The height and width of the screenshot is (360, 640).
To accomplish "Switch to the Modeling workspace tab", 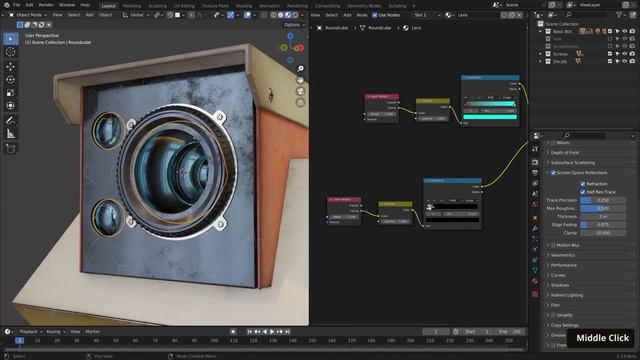I will (132, 6).
